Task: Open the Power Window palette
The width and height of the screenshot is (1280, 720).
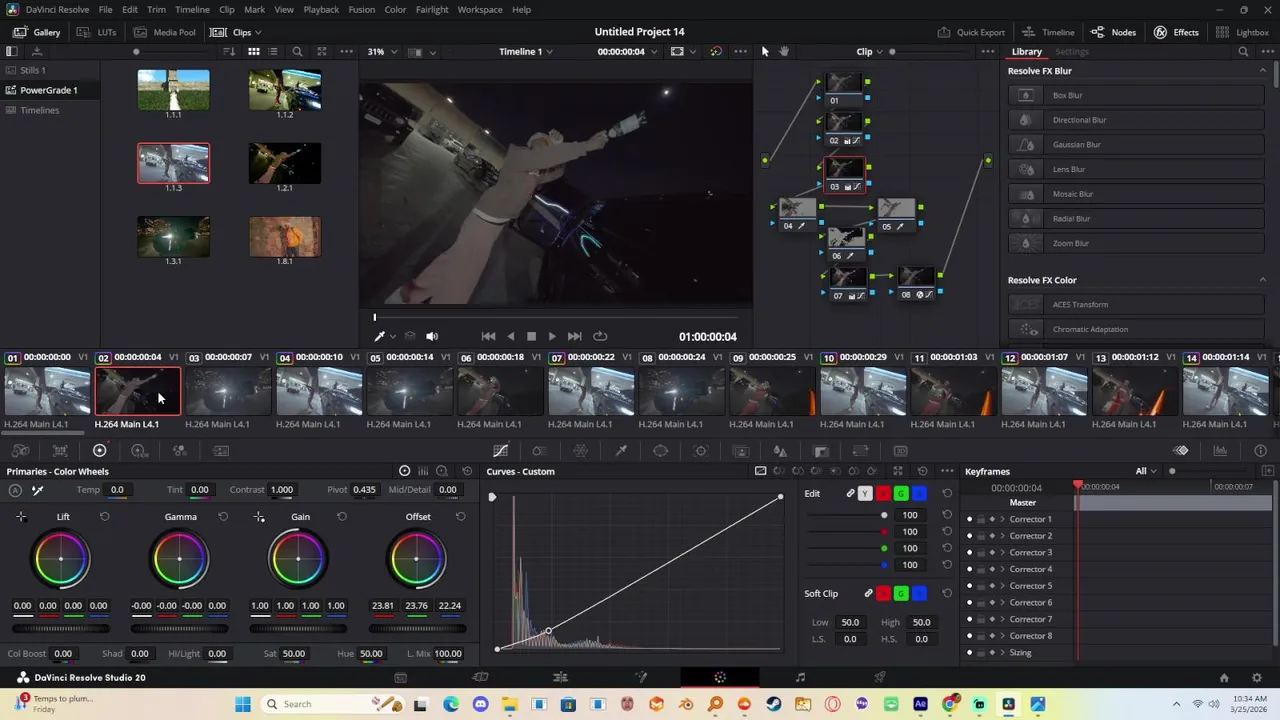Action: (x=661, y=451)
